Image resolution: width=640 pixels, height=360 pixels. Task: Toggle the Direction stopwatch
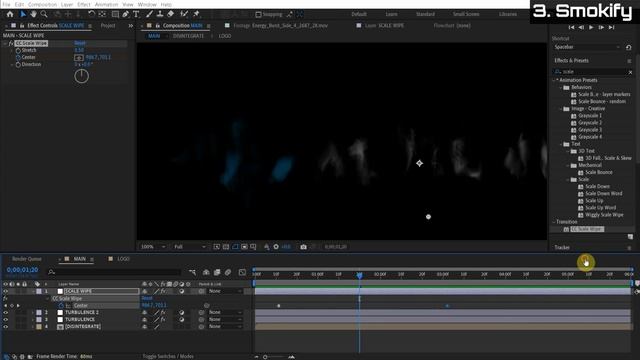[x=18, y=65]
